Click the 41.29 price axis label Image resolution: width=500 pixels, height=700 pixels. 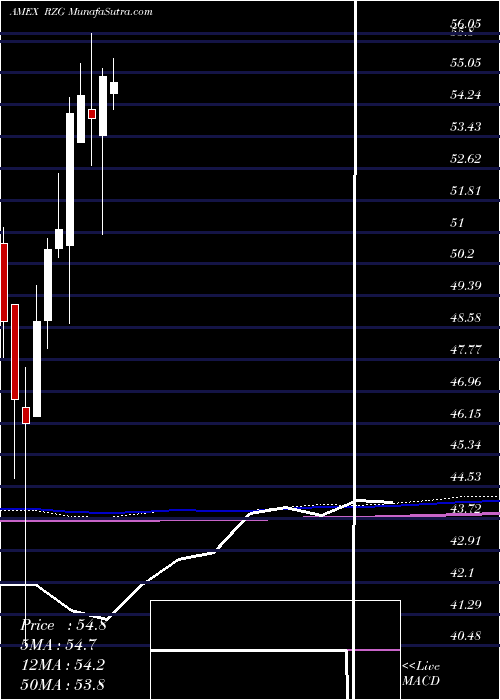(465, 605)
